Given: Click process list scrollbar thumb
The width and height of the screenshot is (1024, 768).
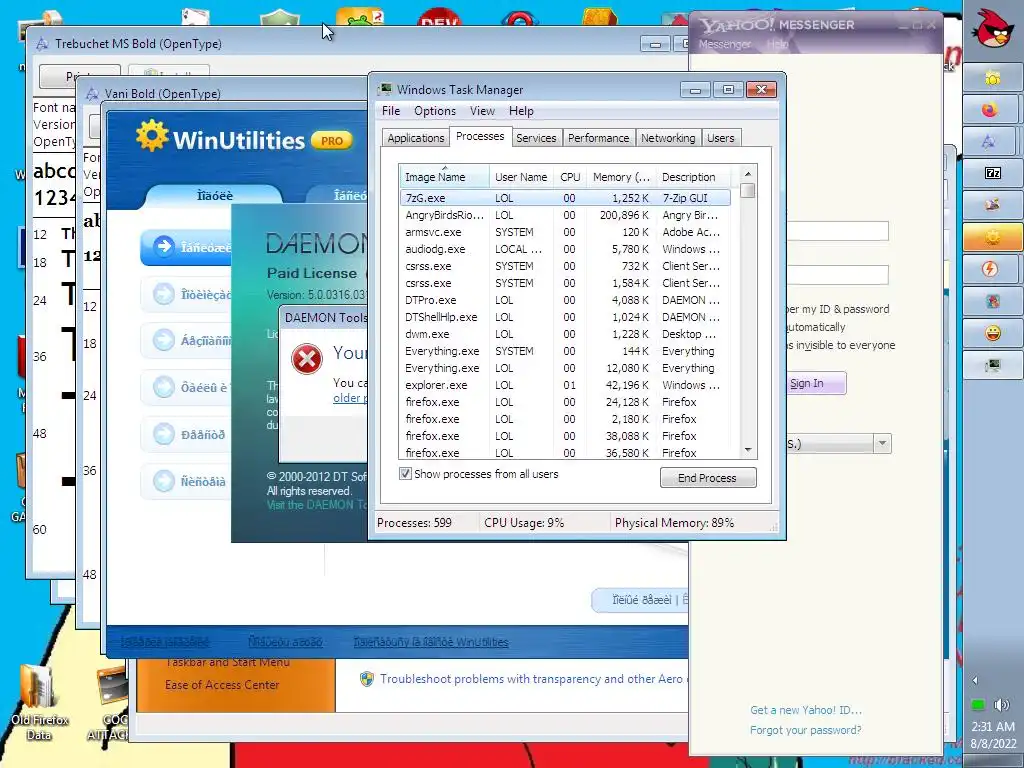Looking at the screenshot, I should pyautogui.click(x=748, y=191).
